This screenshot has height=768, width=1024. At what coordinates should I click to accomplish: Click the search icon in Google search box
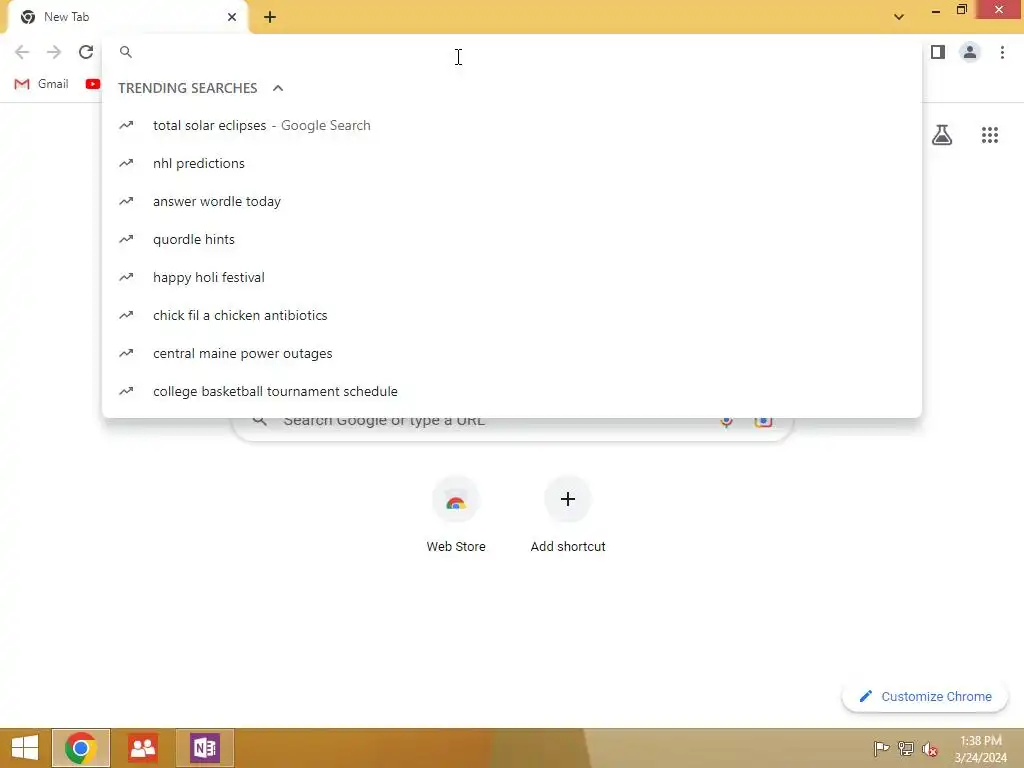click(259, 421)
